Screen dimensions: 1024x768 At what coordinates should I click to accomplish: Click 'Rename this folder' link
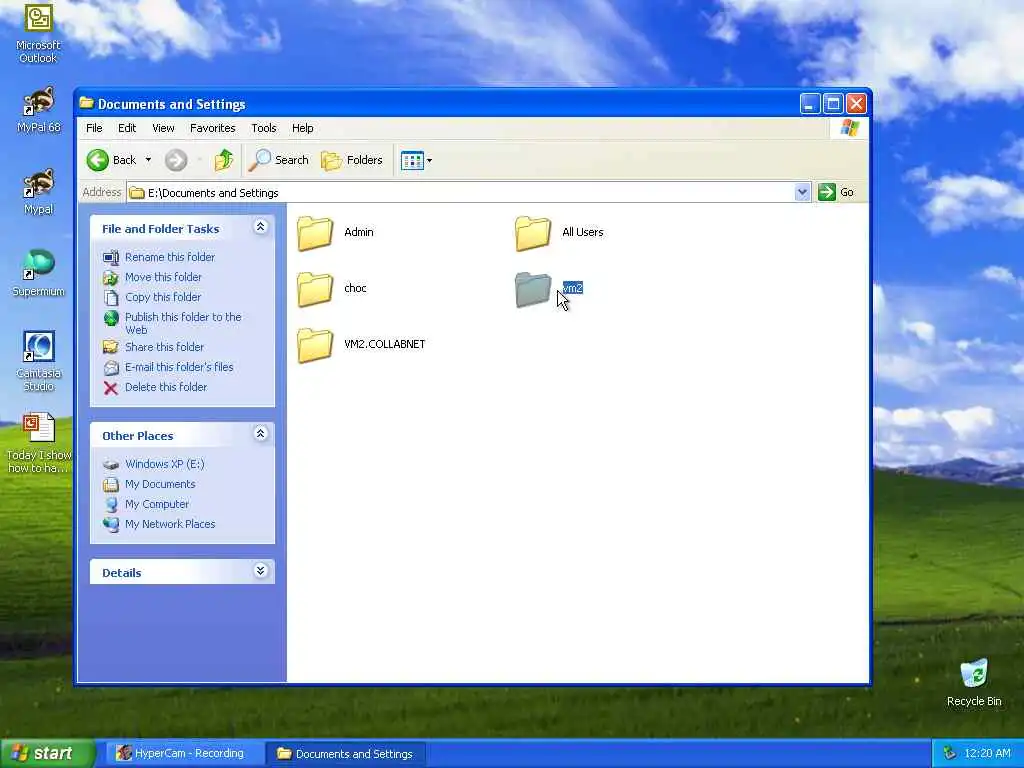coord(170,257)
